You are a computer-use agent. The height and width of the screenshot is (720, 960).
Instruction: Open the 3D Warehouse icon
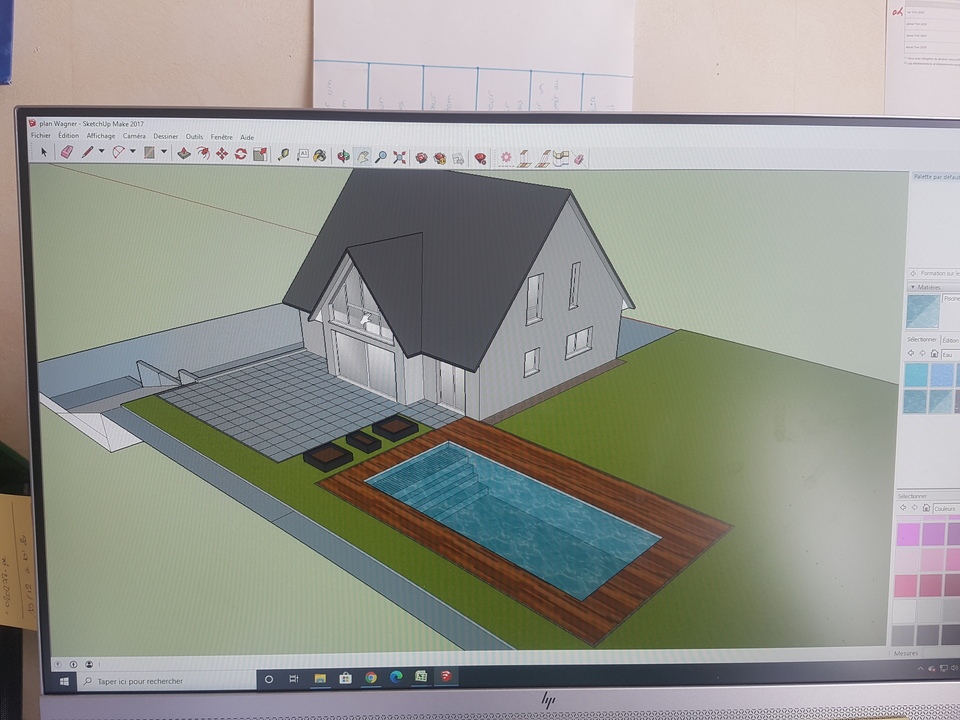(421, 158)
